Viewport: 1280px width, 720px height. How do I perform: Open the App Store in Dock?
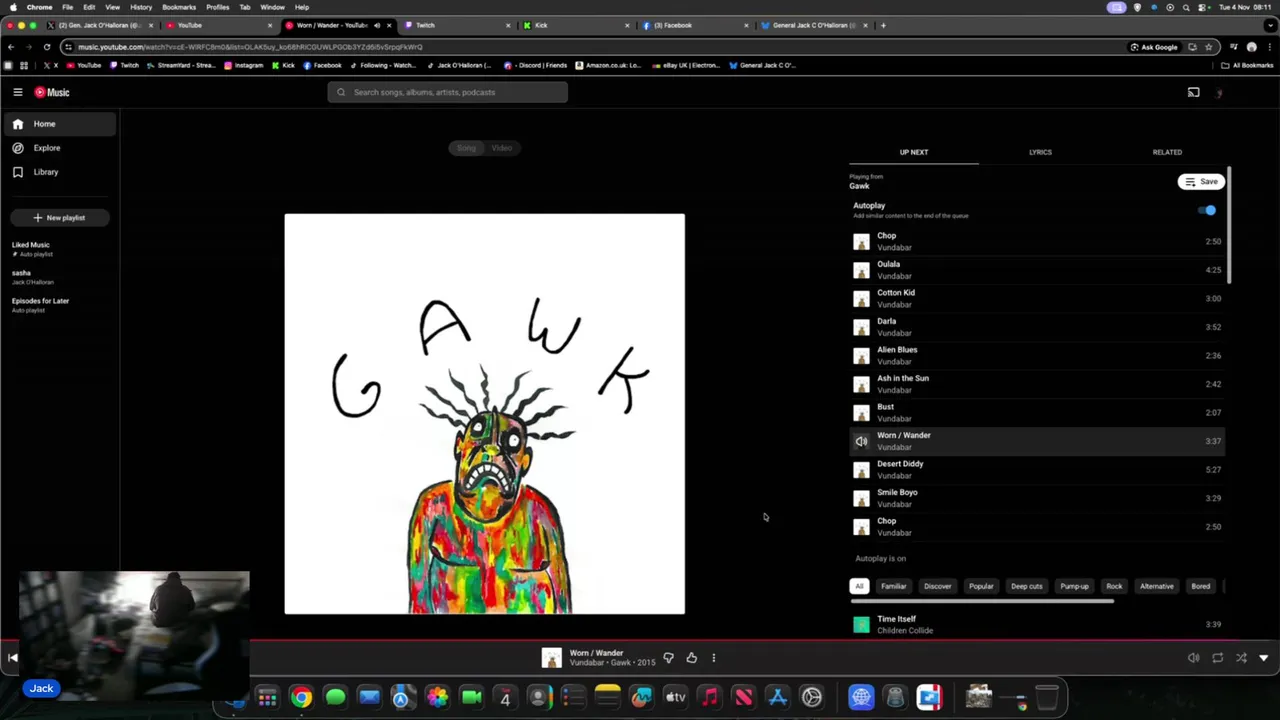click(777, 697)
